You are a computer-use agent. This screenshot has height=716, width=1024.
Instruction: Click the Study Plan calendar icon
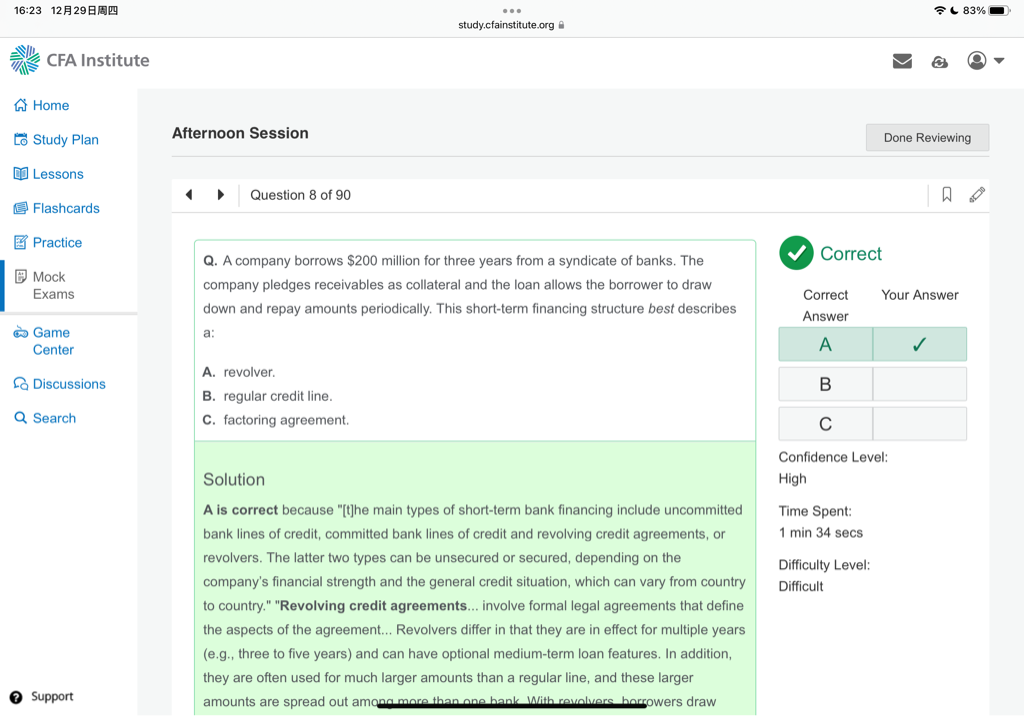tap(21, 139)
